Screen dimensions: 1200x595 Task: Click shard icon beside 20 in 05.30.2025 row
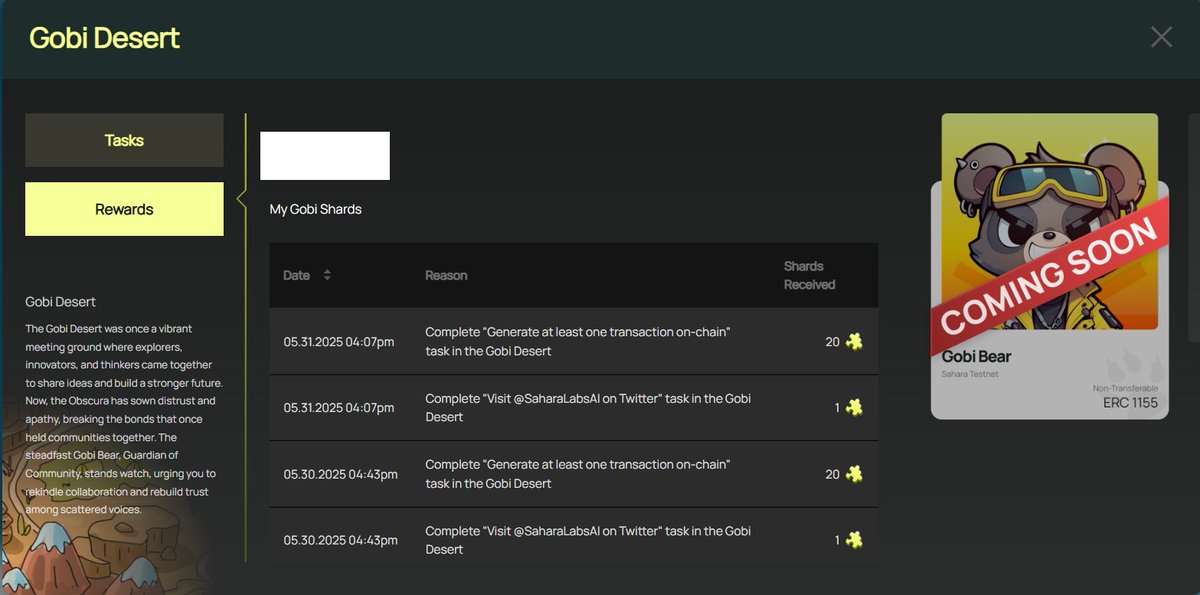pyautogui.click(x=853, y=474)
